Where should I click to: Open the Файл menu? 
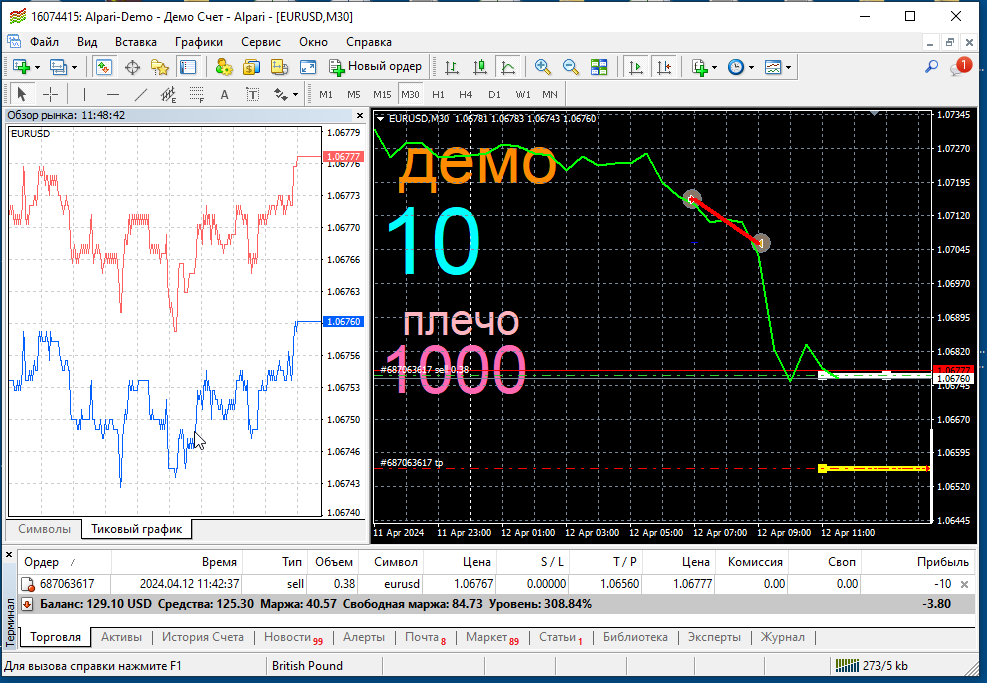[x=44, y=42]
